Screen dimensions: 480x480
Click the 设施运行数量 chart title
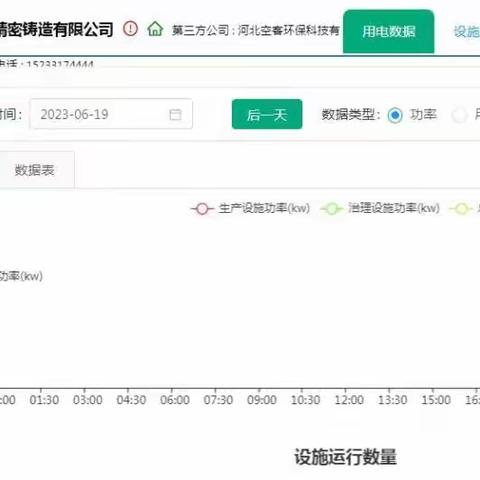pyautogui.click(x=346, y=457)
